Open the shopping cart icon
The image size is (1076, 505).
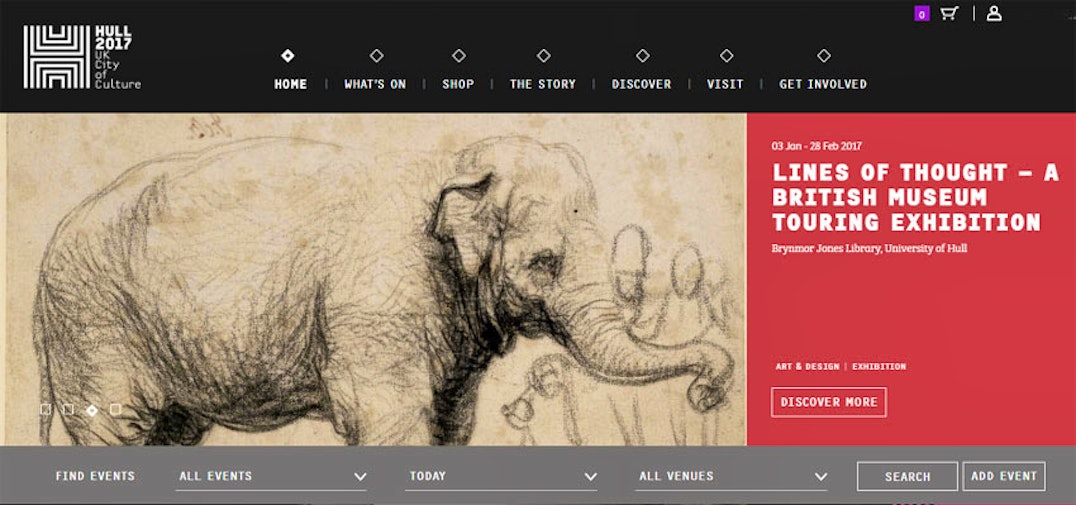[x=949, y=13]
